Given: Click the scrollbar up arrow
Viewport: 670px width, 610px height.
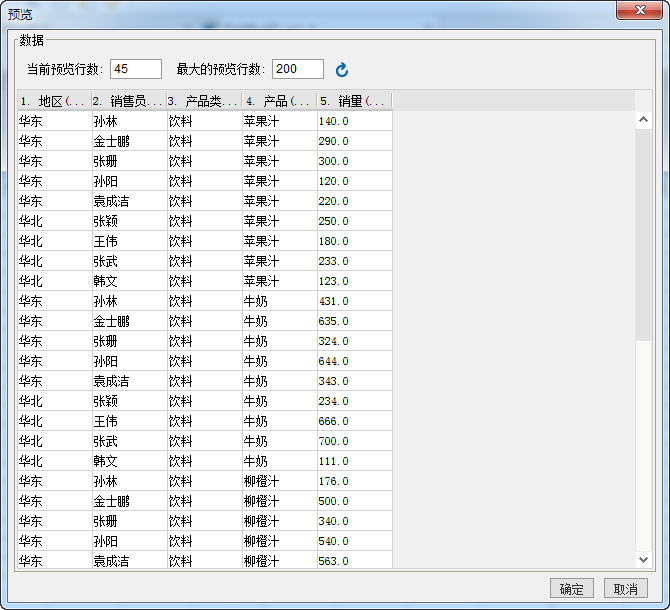Looking at the screenshot, I should (x=643, y=120).
